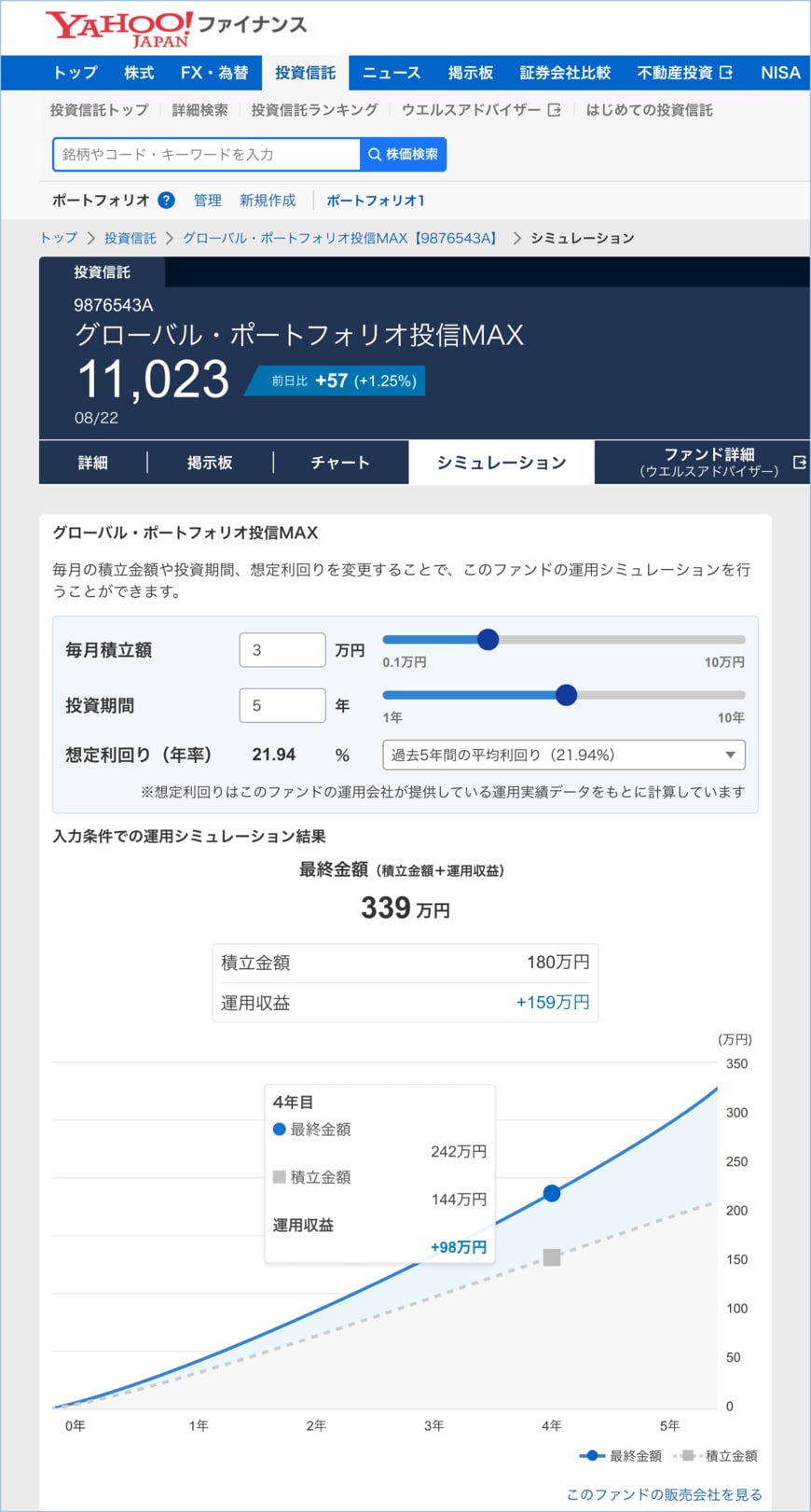Open portfolio 管理 link
Image resolution: width=811 pixels, height=1512 pixels.
(207, 200)
